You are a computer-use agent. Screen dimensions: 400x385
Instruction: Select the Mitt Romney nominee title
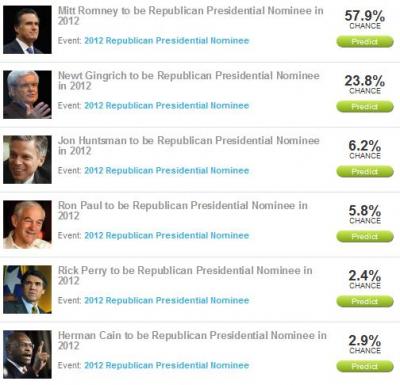pos(191,16)
